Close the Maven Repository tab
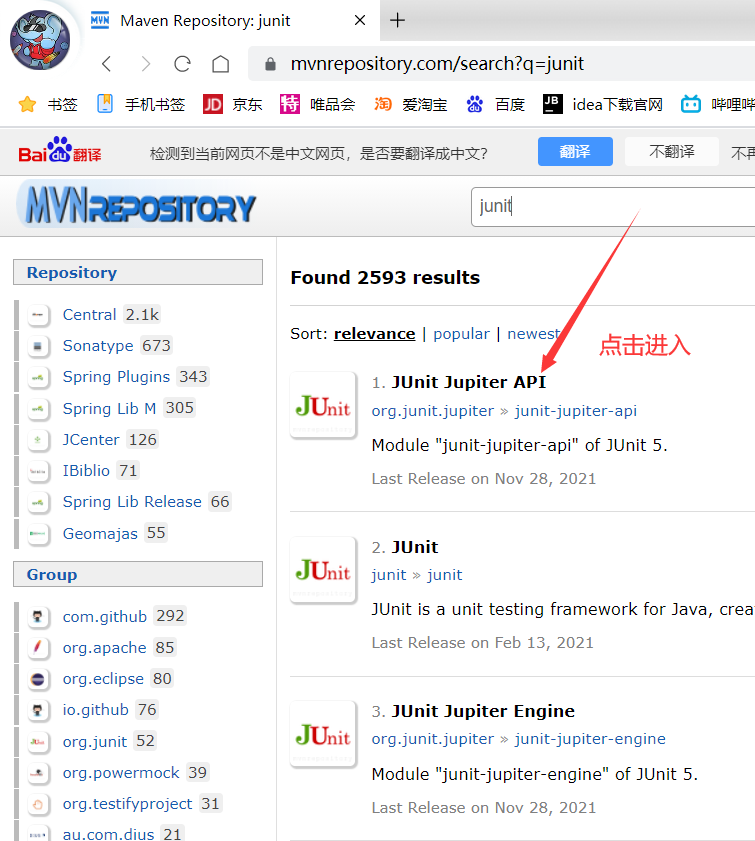Image resolution: width=755 pixels, height=841 pixels. pos(360,20)
